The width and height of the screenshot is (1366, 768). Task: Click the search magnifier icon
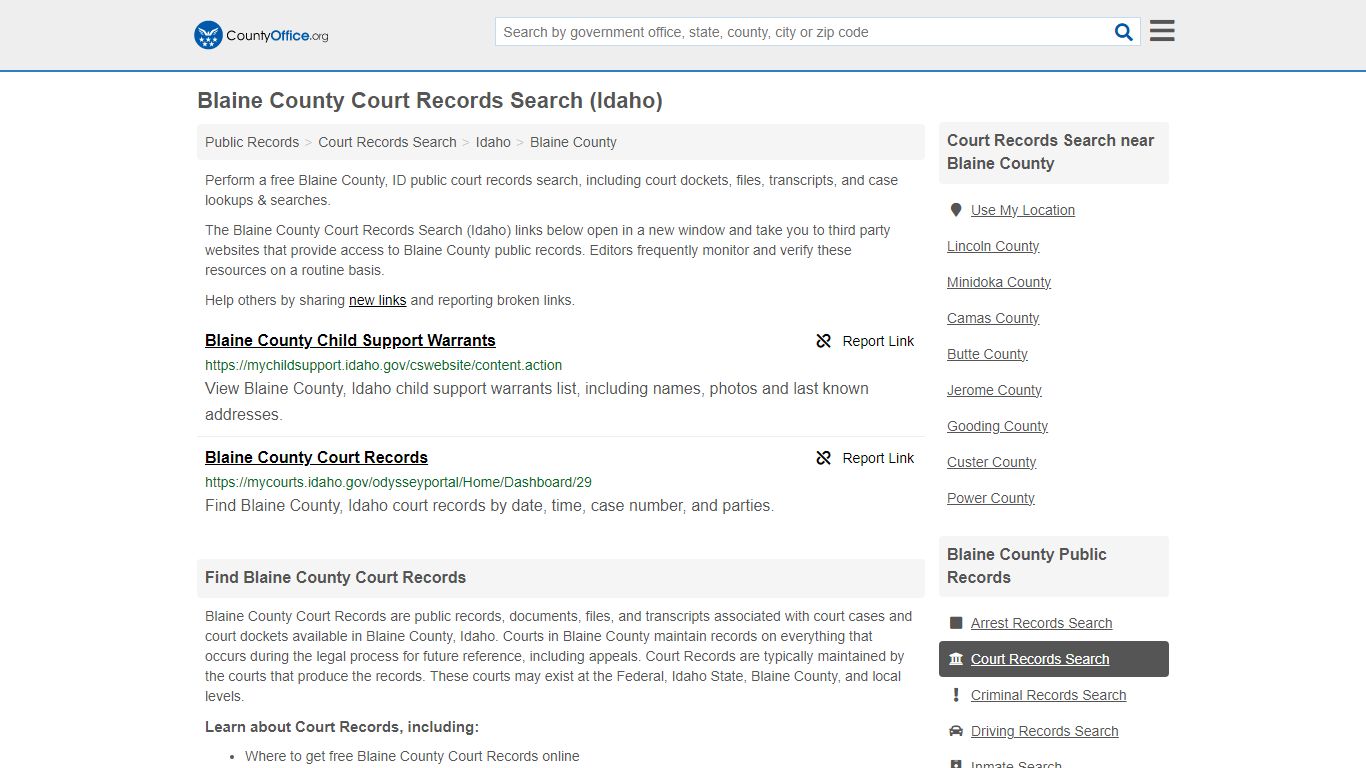click(x=1124, y=32)
